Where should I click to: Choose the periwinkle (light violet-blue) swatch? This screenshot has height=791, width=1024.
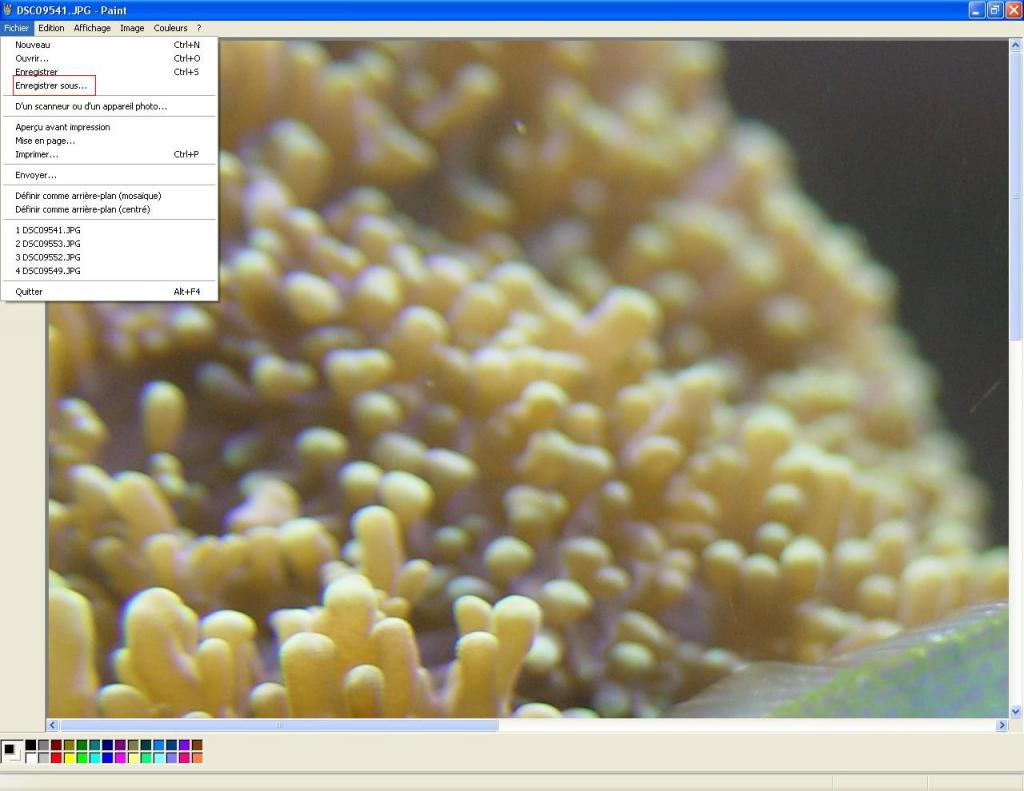(x=171, y=758)
